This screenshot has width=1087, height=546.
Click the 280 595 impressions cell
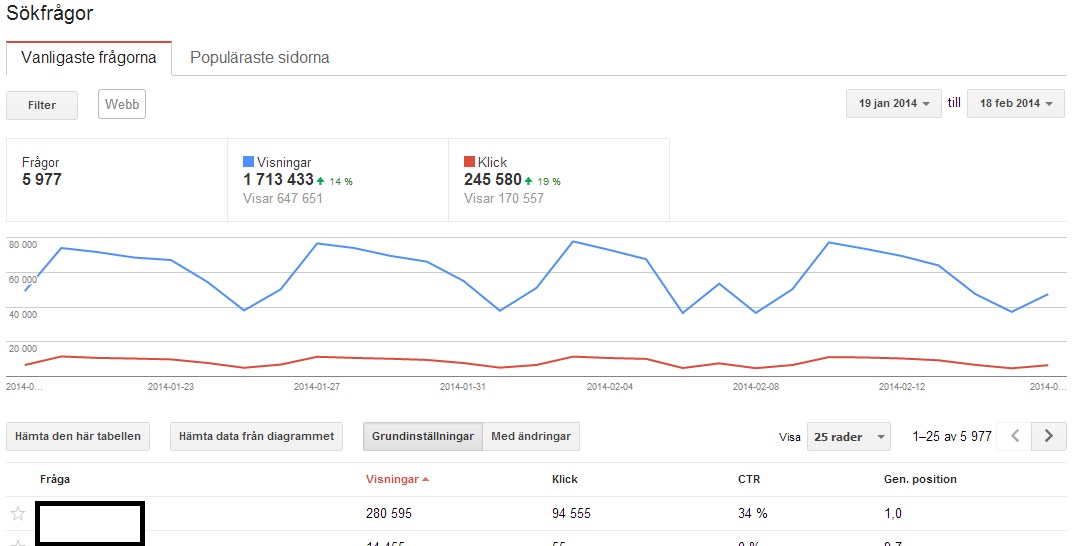pos(389,514)
